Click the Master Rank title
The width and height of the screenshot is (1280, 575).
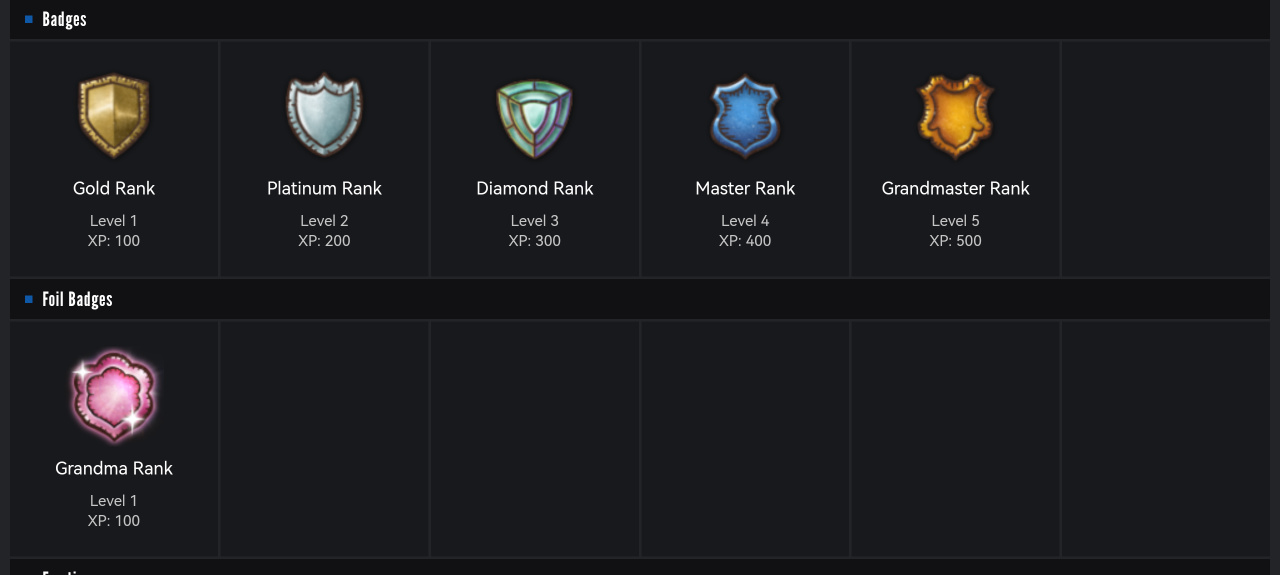pos(745,188)
